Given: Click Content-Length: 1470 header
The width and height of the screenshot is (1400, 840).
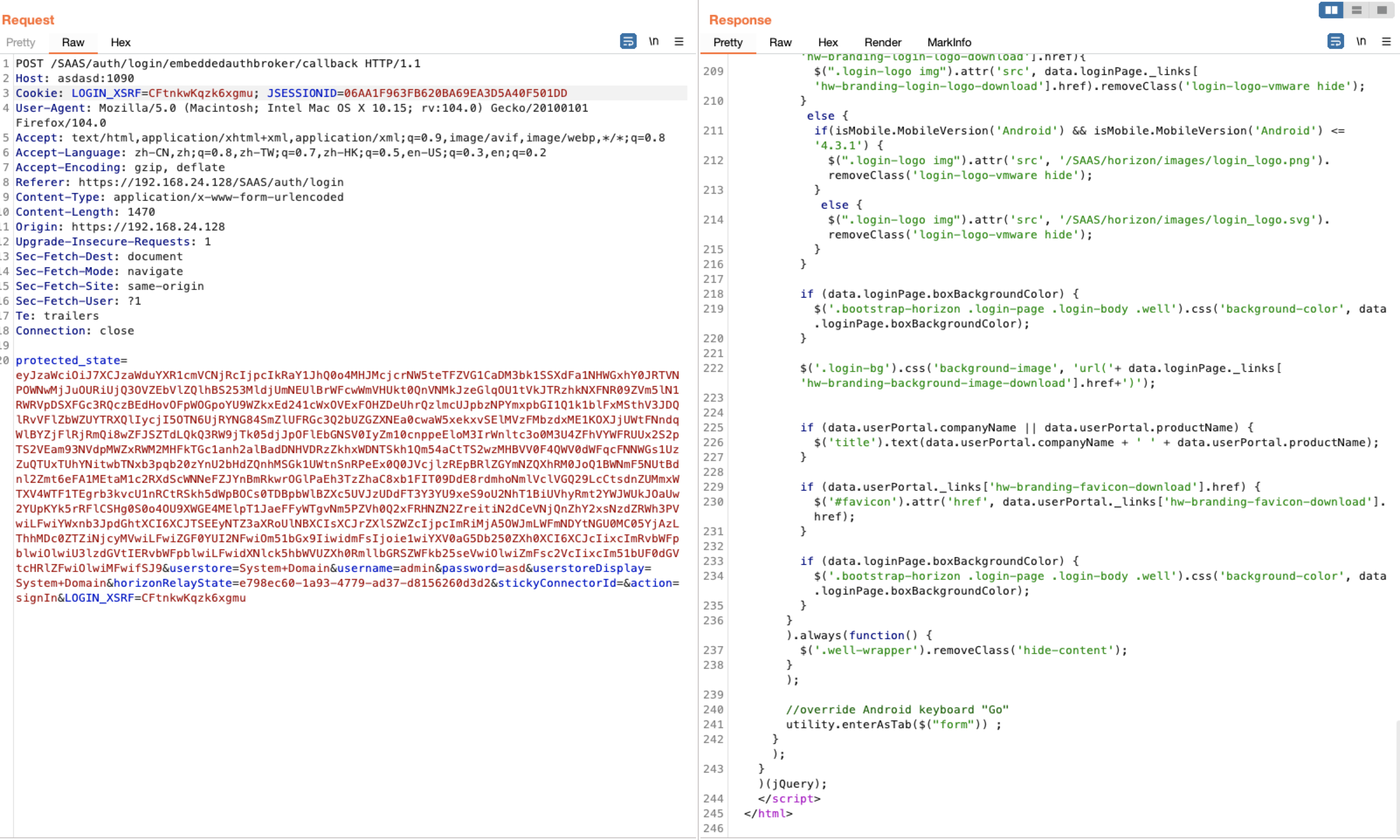Looking at the screenshot, I should (85, 212).
